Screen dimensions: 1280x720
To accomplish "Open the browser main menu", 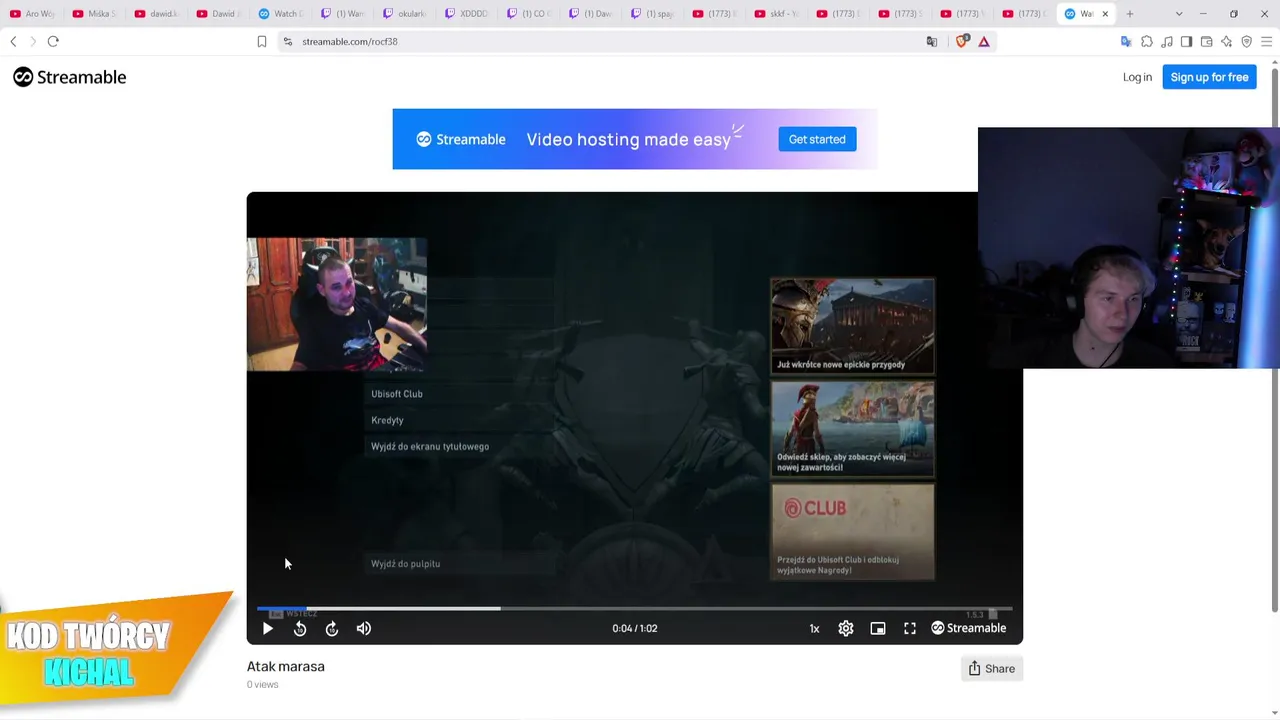I will click(1266, 41).
